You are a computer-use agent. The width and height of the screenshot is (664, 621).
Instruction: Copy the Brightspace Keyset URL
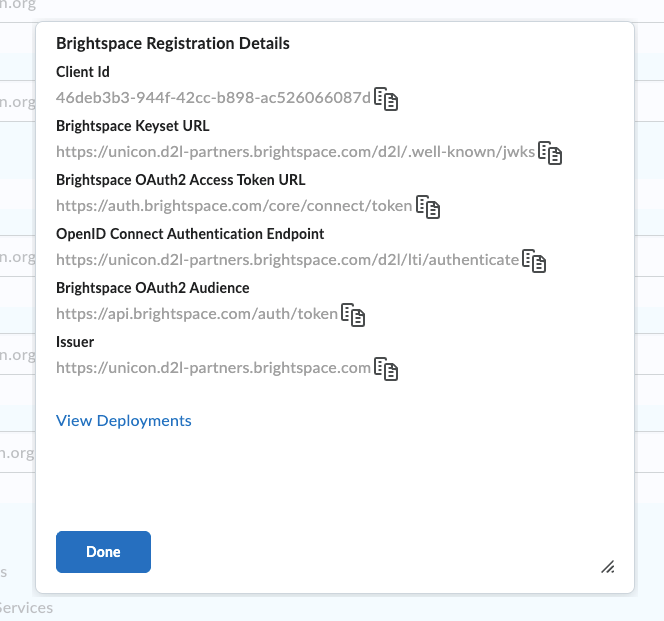point(550,153)
